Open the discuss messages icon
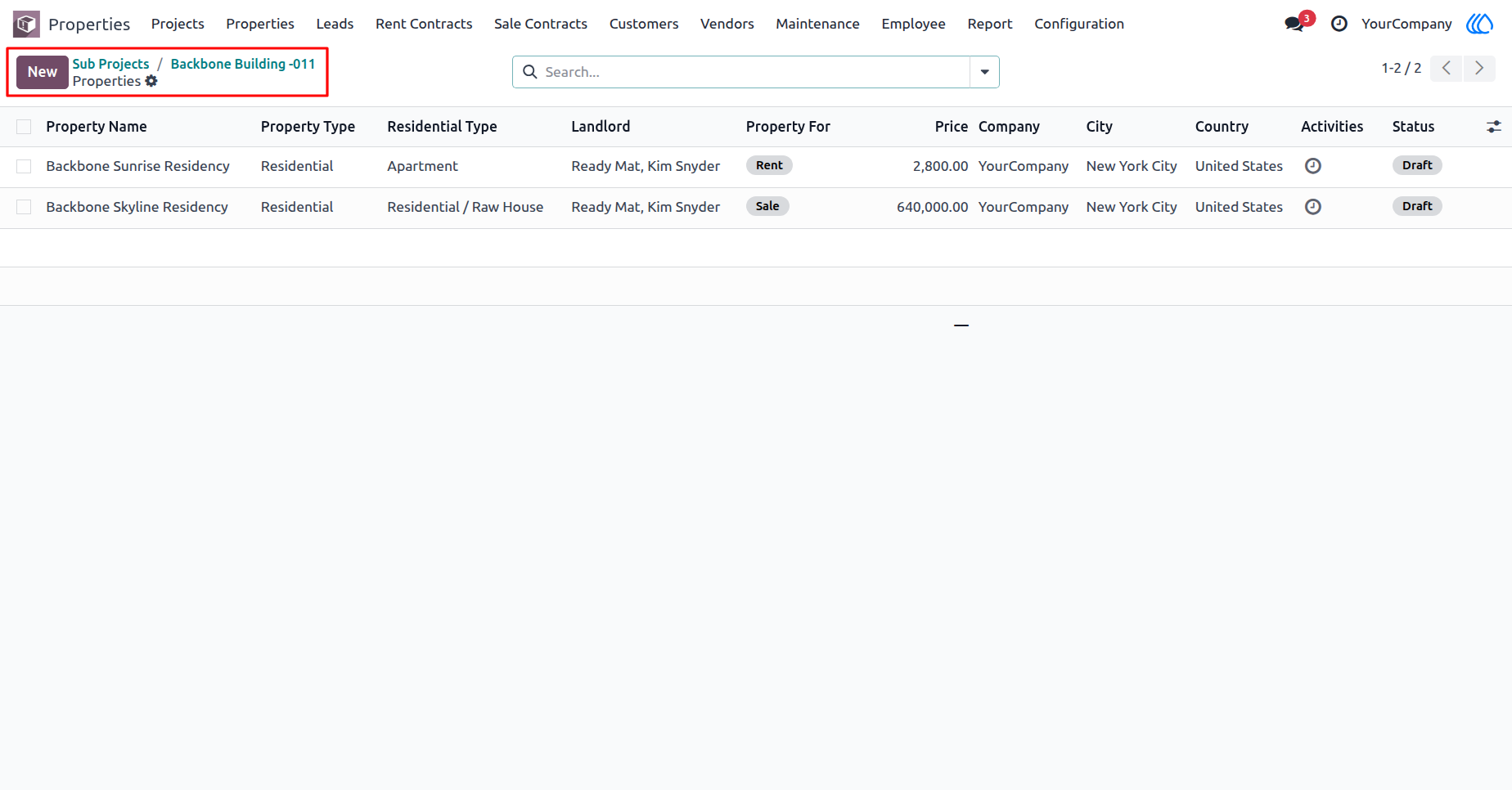This screenshot has width=1512, height=790. 1294,24
